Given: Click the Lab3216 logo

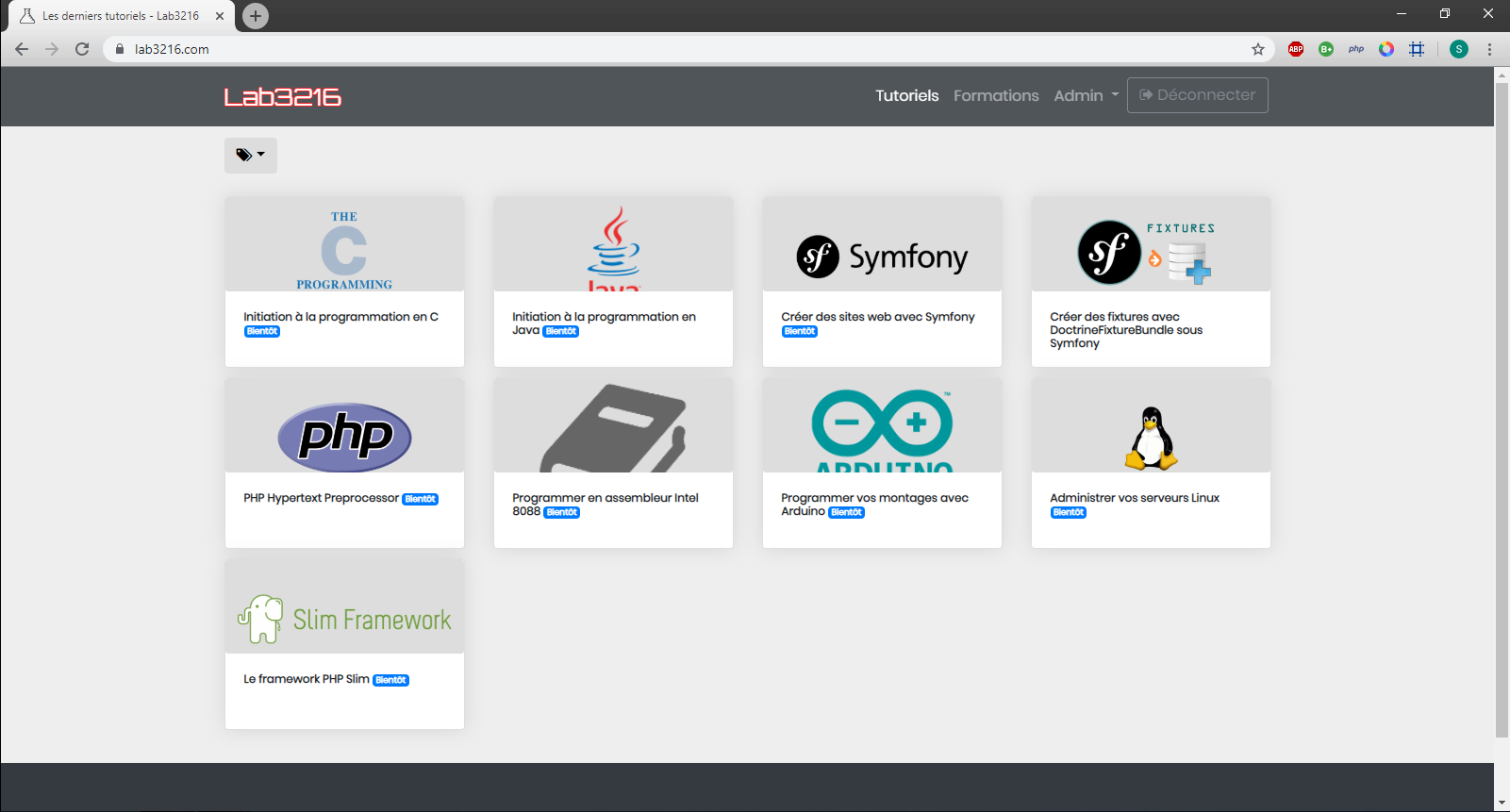Looking at the screenshot, I should [282, 97].
